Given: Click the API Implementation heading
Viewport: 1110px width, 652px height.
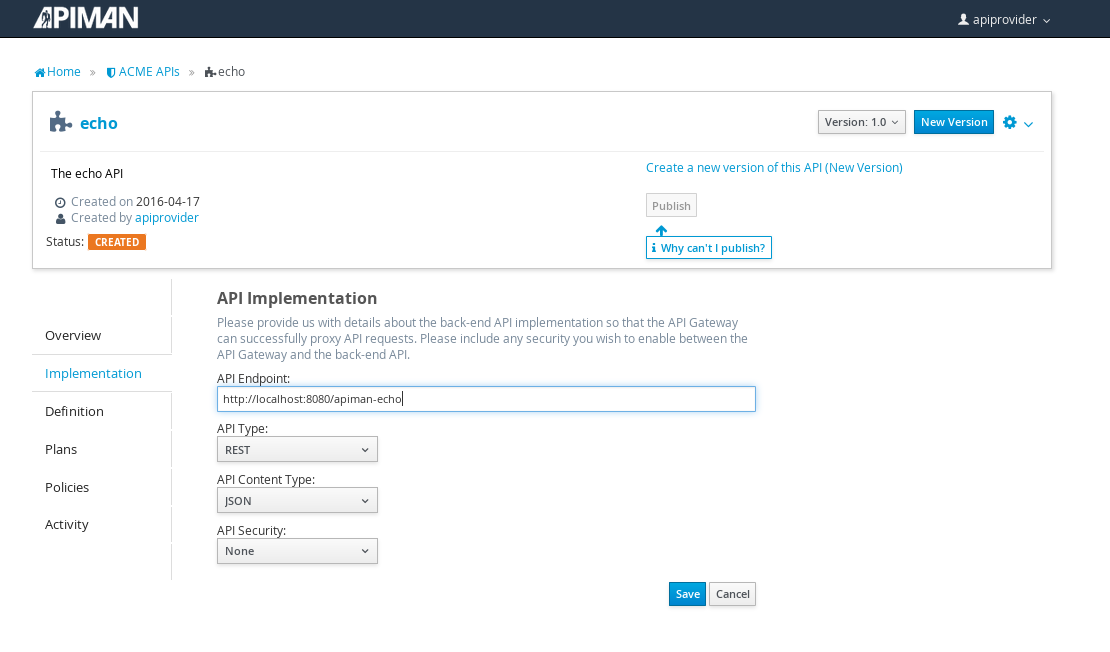Looking at the screenshot, I should (x=297, y=298).
